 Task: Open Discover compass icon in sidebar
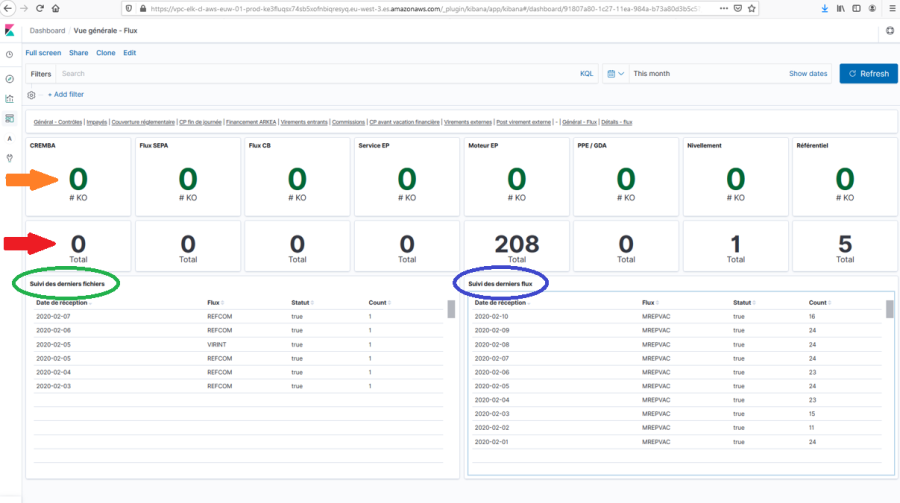(x=9, y=78)
